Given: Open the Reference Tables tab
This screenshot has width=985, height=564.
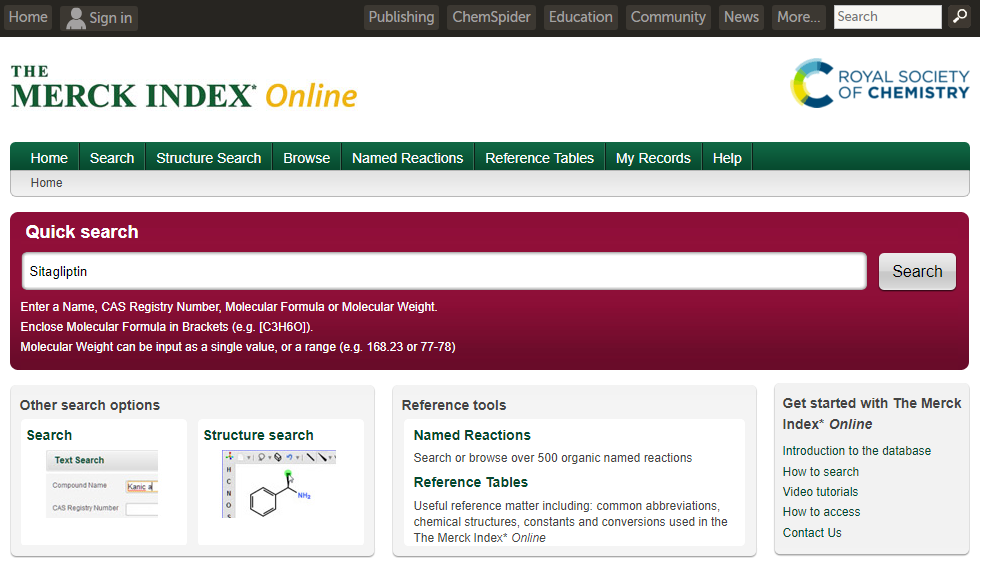Looking at the screenshot, I should point(539,158).
